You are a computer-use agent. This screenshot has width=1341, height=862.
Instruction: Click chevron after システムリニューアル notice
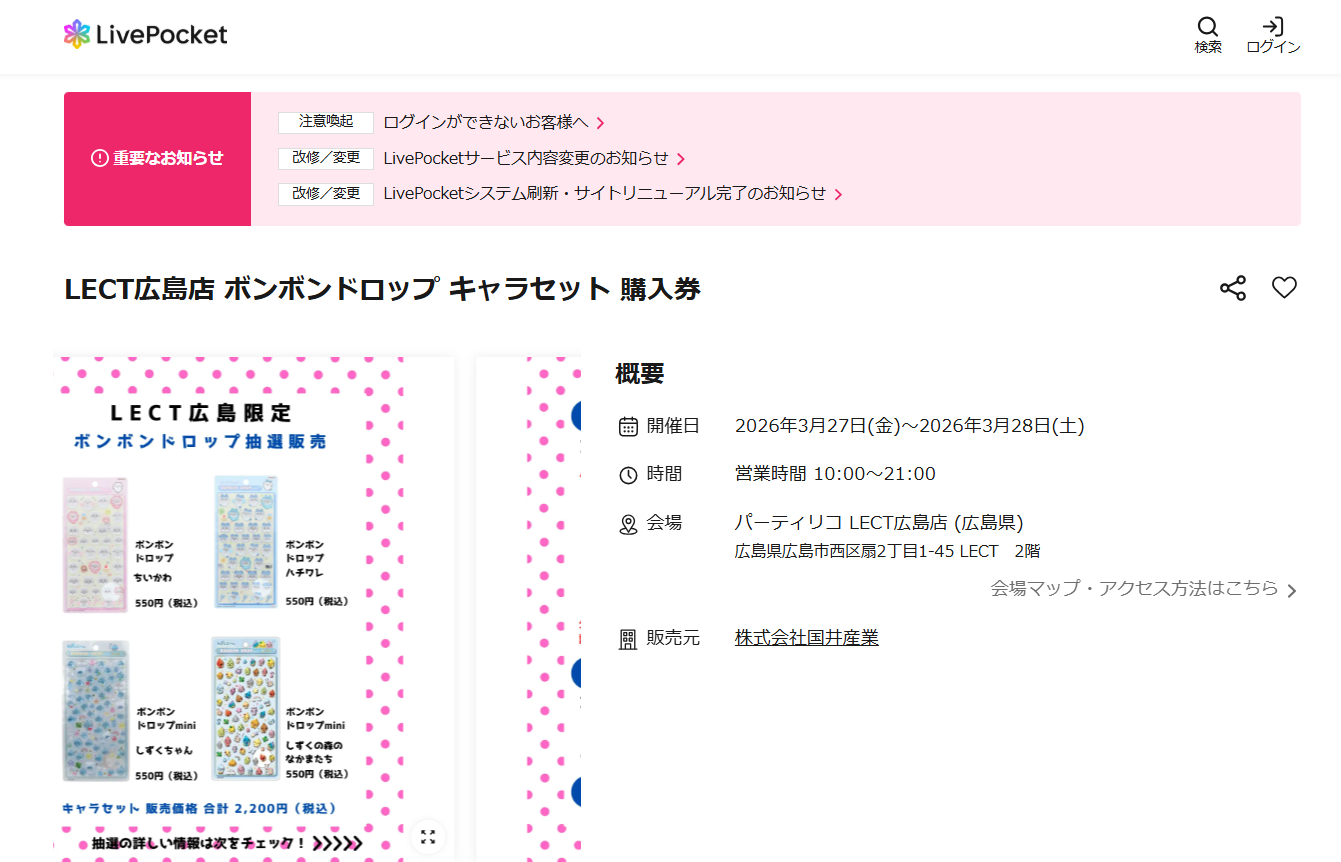tap(840, 194)
